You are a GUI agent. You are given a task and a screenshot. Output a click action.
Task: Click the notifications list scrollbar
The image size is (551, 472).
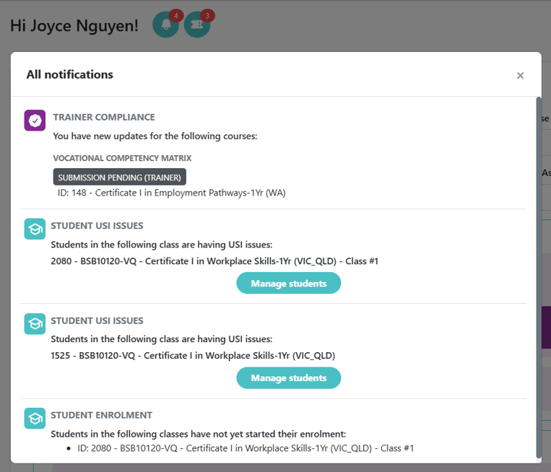coord(539,278)
